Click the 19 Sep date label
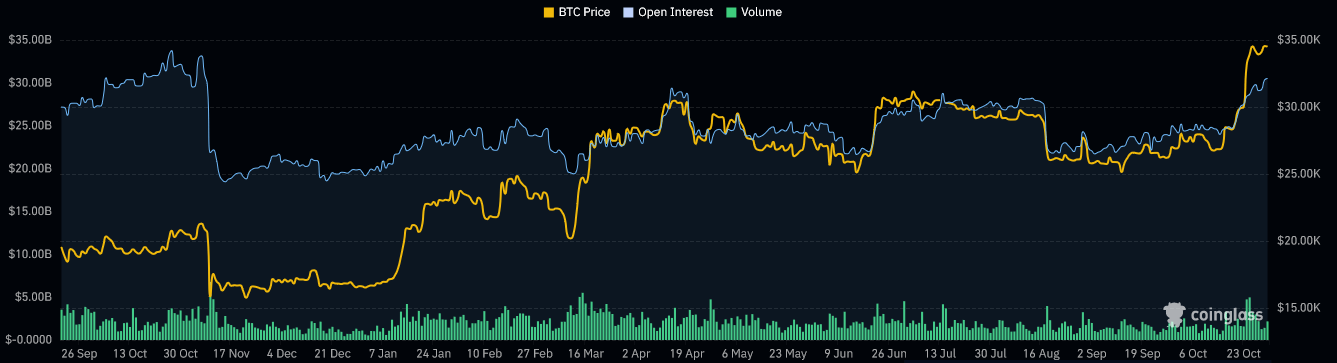The width and height of the screenshot is (1337, 363). (x=1141, y=354)
